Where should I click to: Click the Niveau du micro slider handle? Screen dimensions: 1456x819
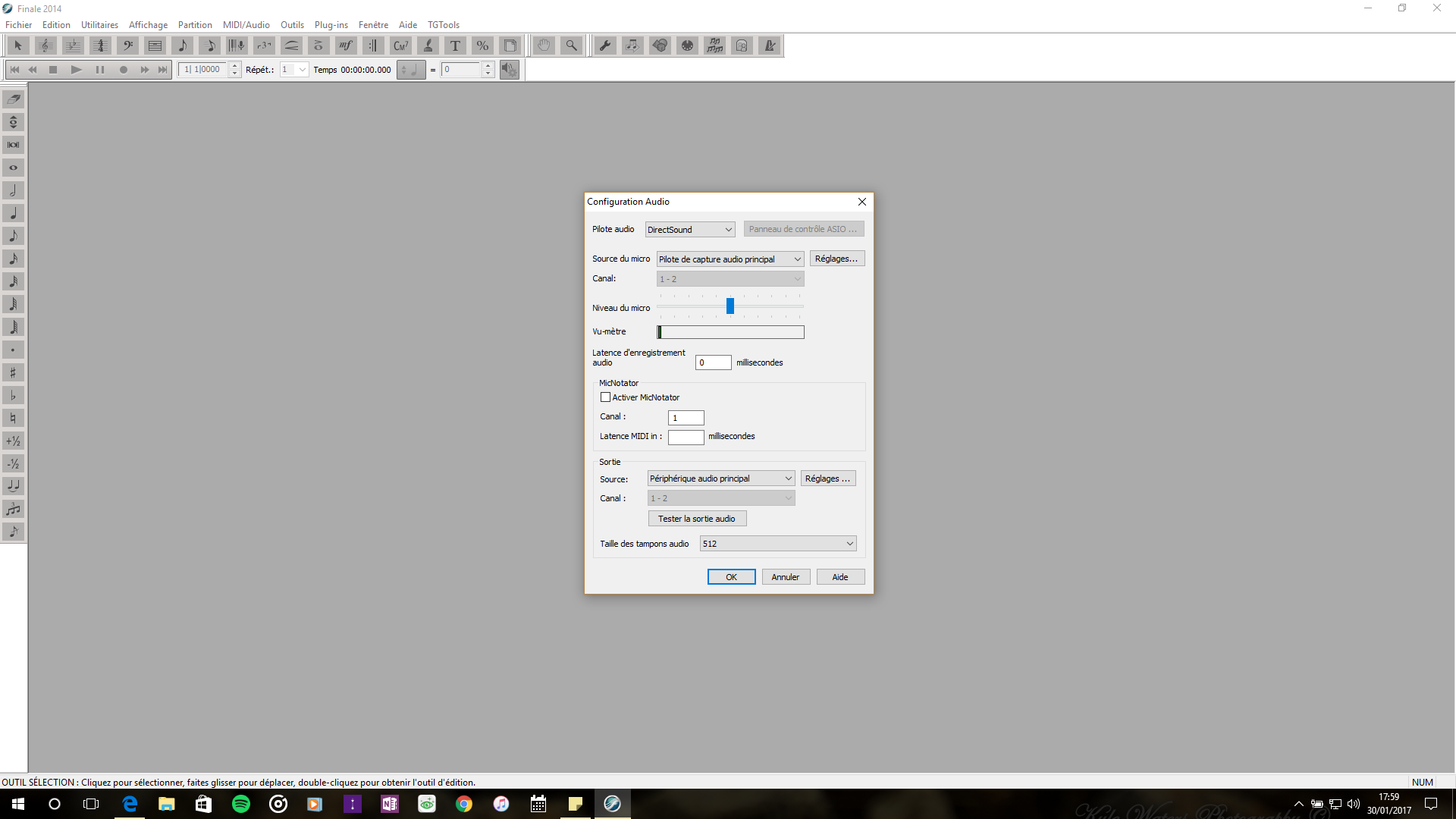[730, 306]
